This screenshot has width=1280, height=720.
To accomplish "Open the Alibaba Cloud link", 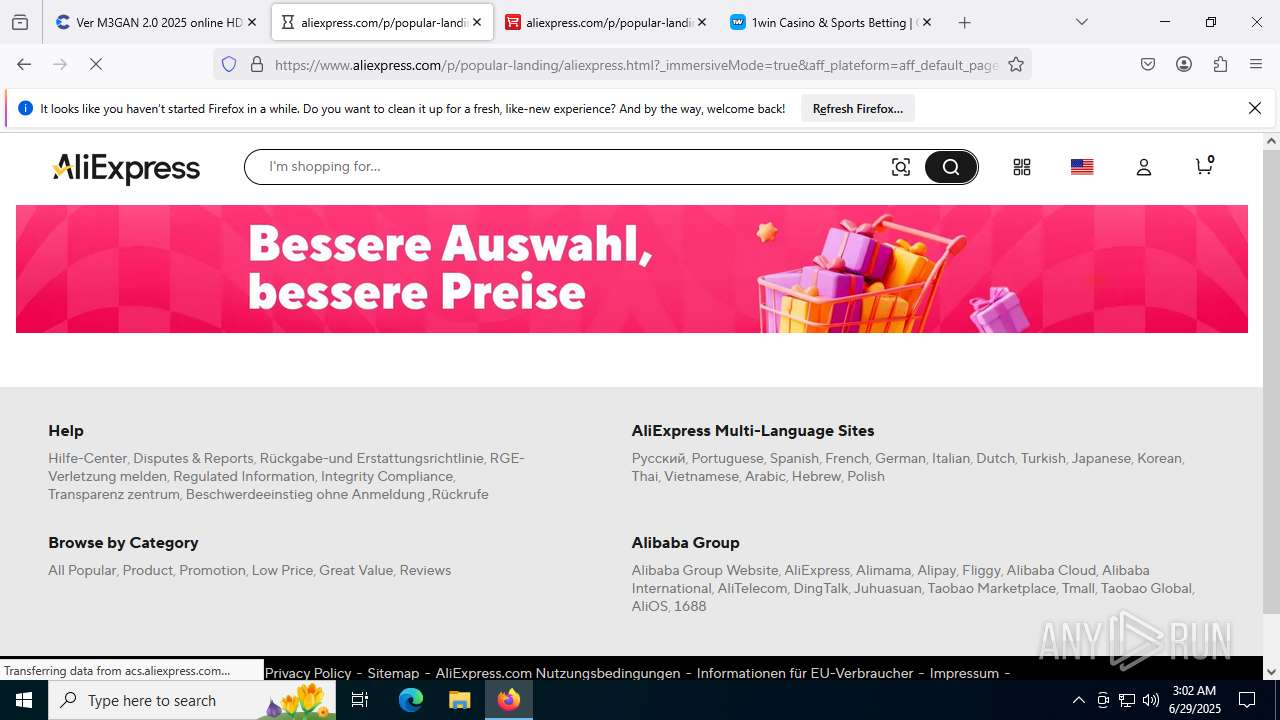I will click(x=1051, y=570).
